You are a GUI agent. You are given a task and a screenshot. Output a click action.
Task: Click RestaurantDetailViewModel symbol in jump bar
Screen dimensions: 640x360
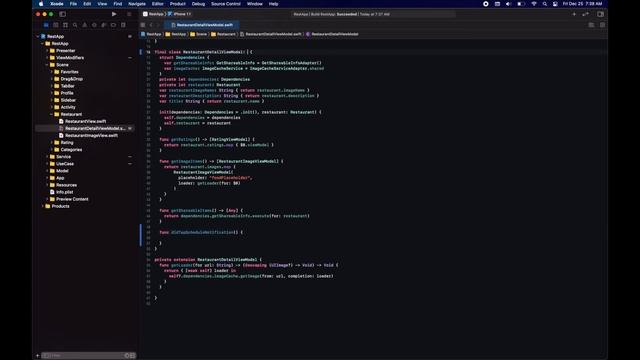[x=332, y=34]
